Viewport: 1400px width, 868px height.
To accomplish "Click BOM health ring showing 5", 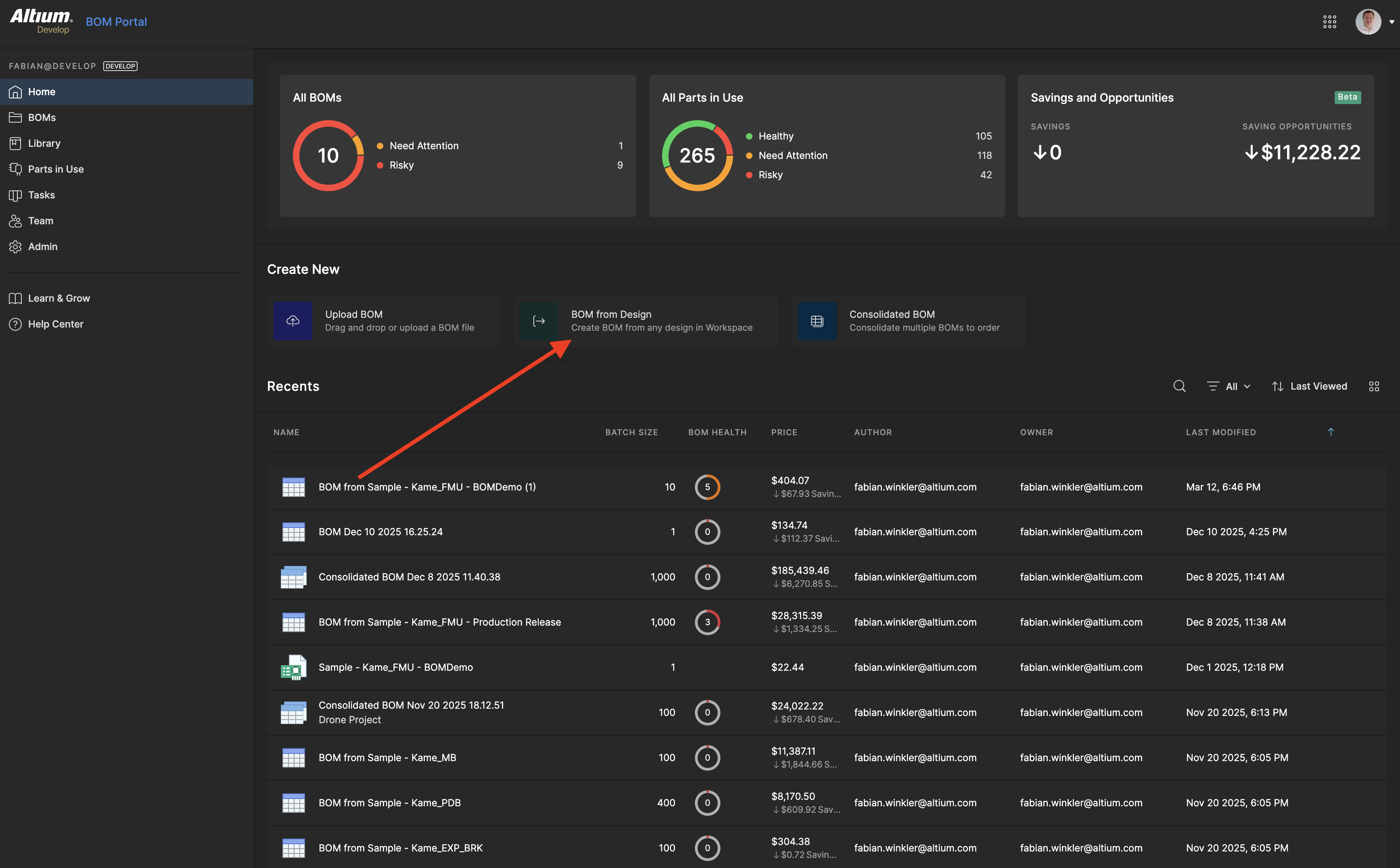I will click(x=708, y=487).
